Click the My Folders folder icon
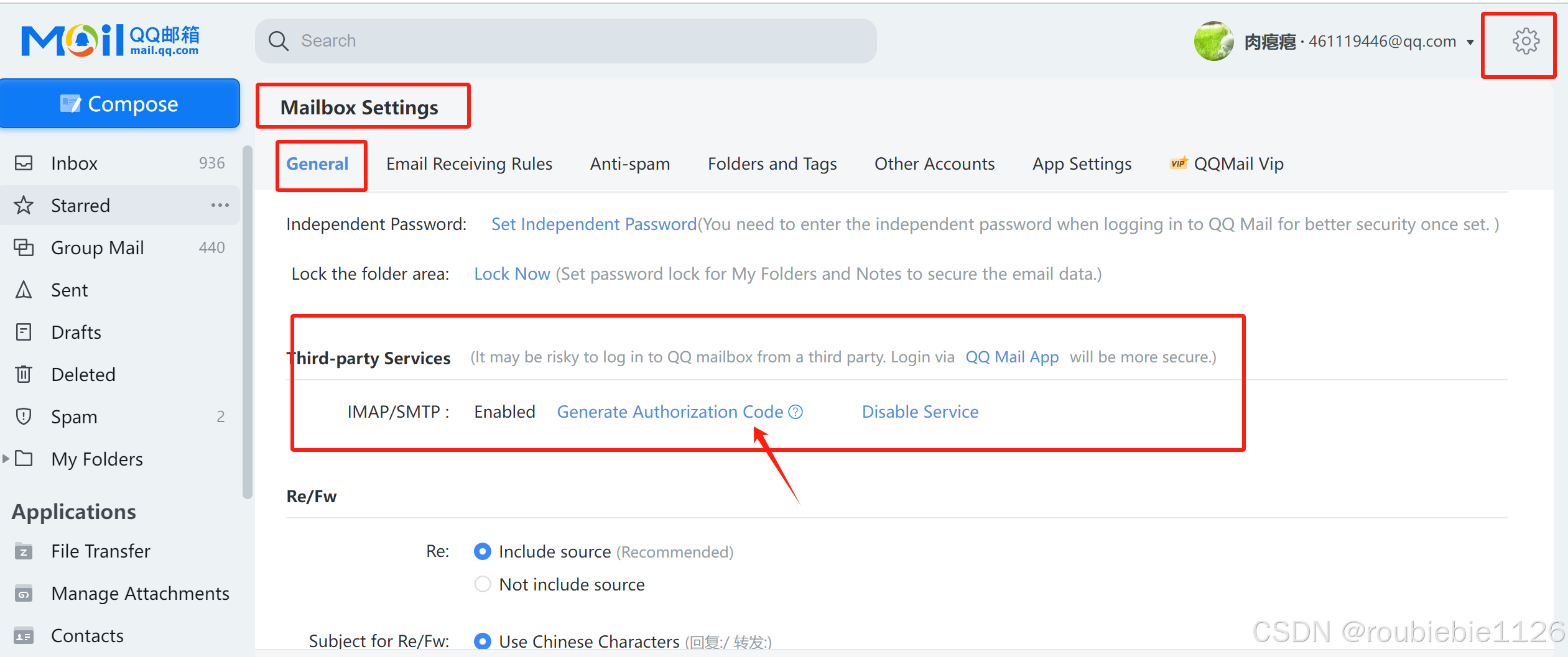 (24, 459)
